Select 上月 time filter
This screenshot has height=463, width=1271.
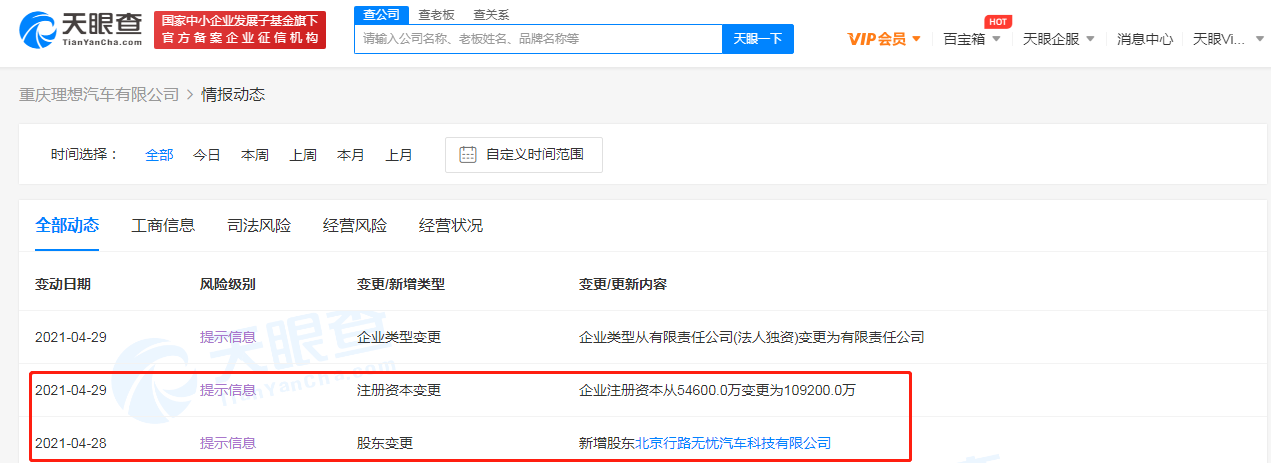point(399,155)
